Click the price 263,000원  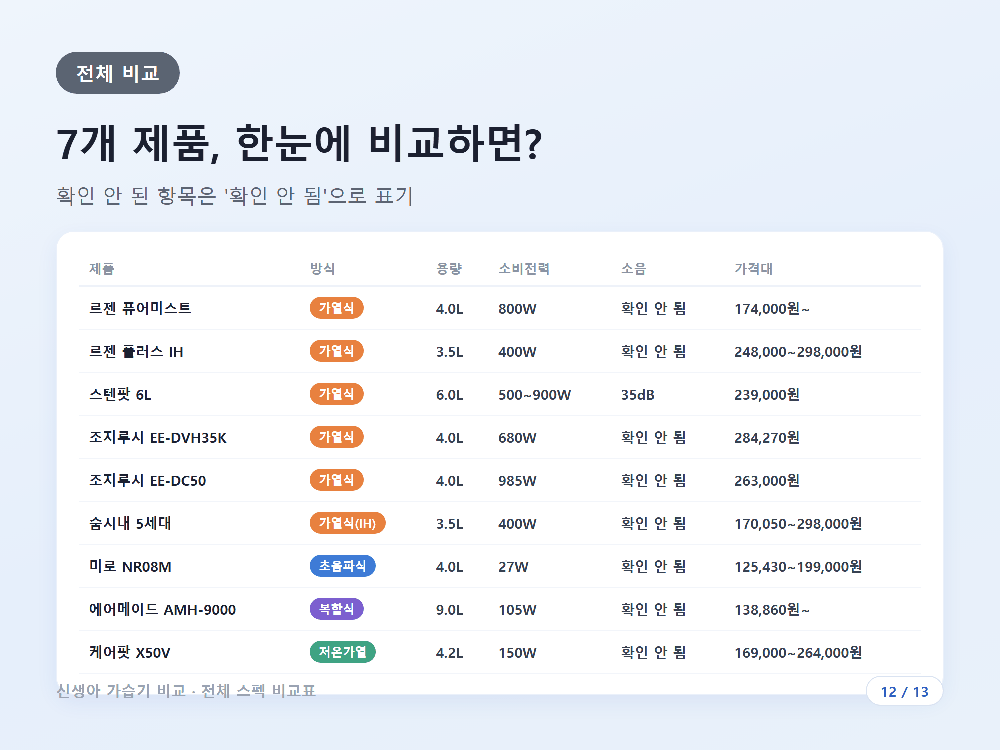pos(767,481)
